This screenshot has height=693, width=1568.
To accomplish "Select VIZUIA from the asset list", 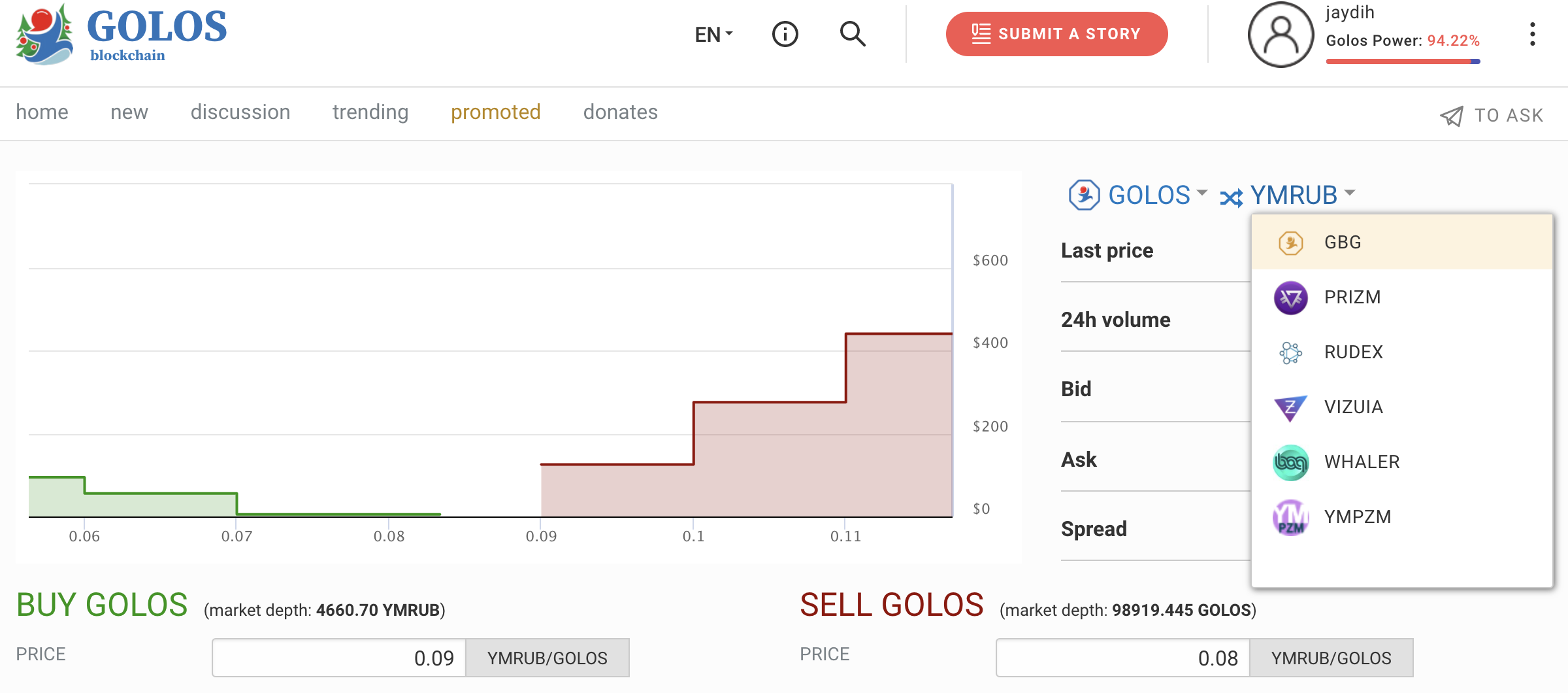I will click(x=1353, y=407).
